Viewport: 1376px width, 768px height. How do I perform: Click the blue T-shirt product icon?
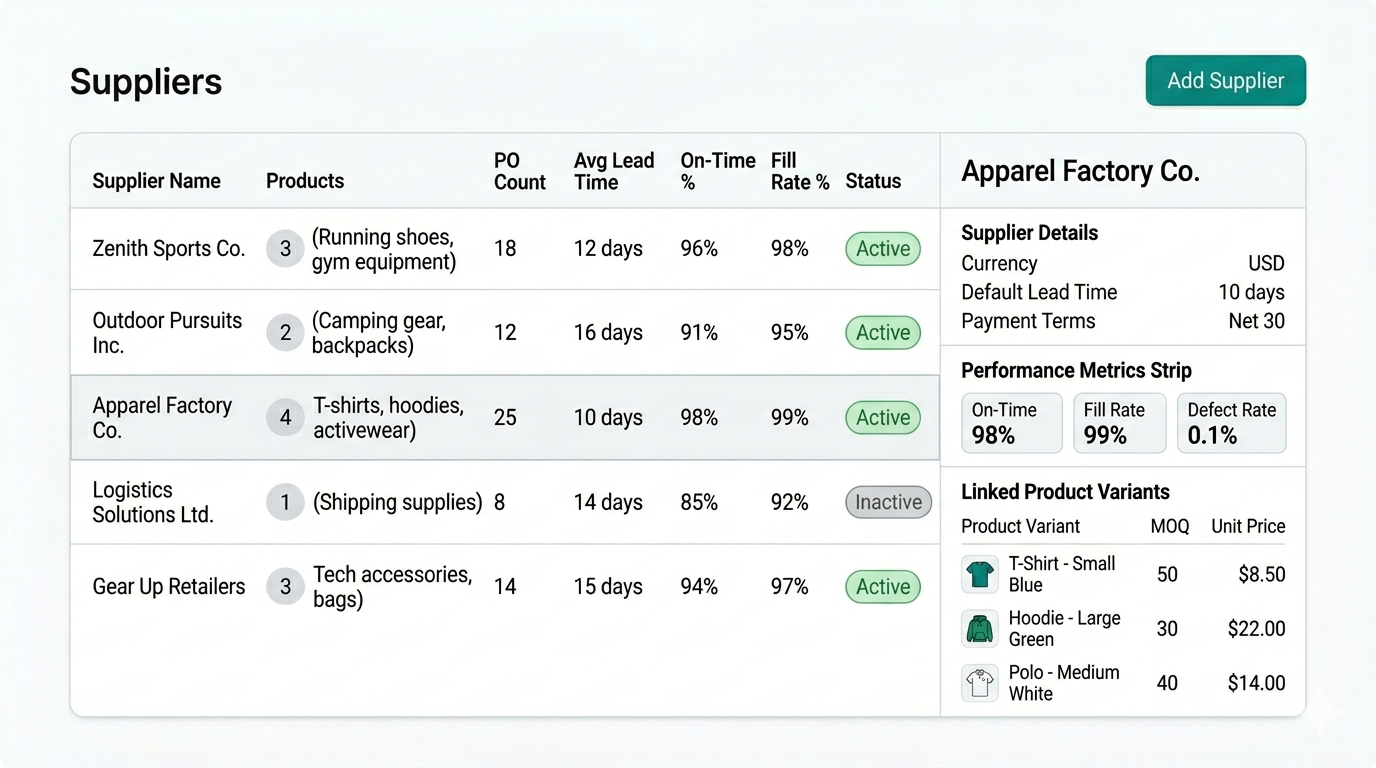point(980,575)
